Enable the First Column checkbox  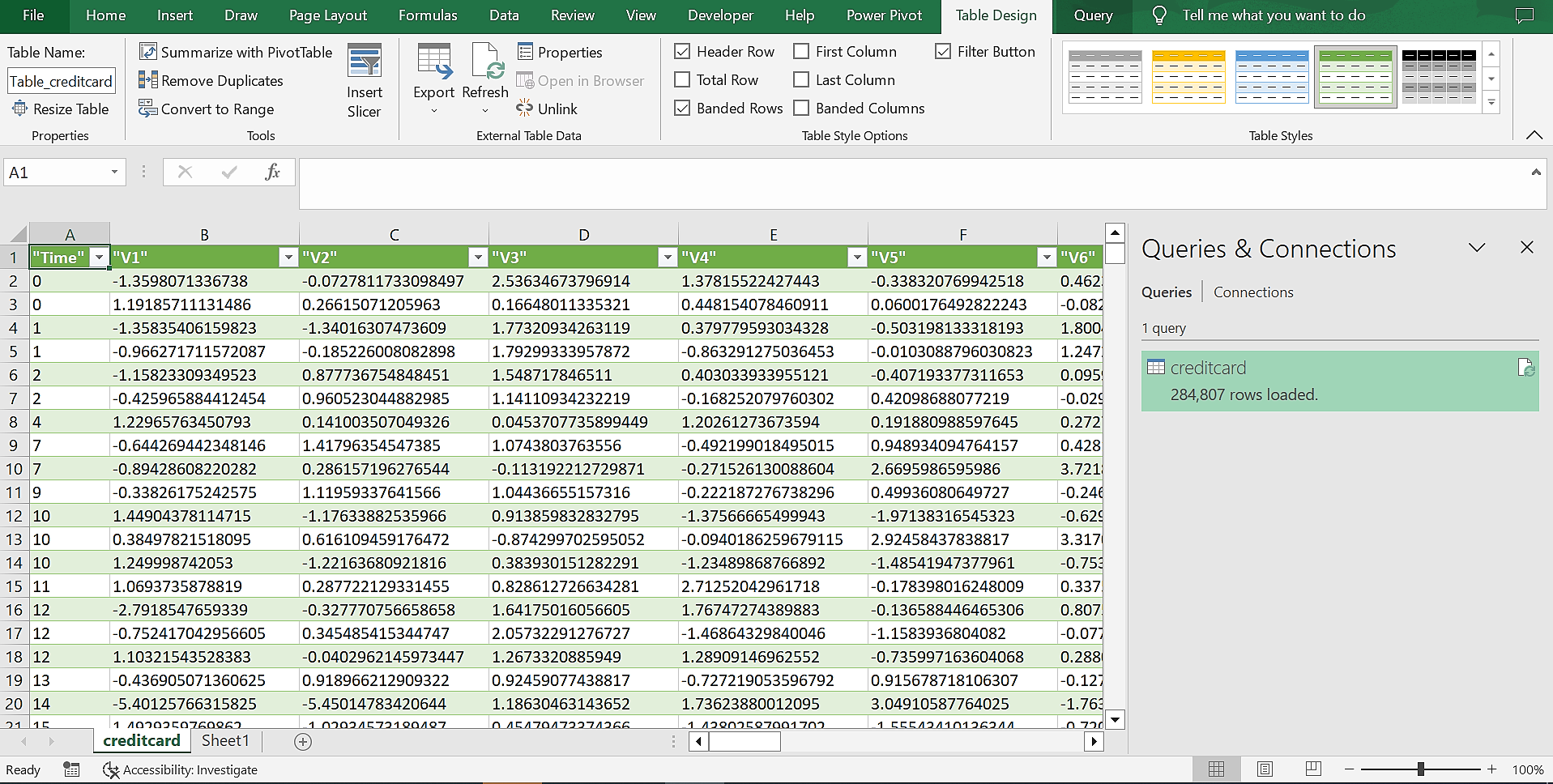click(x=801, y=51)
